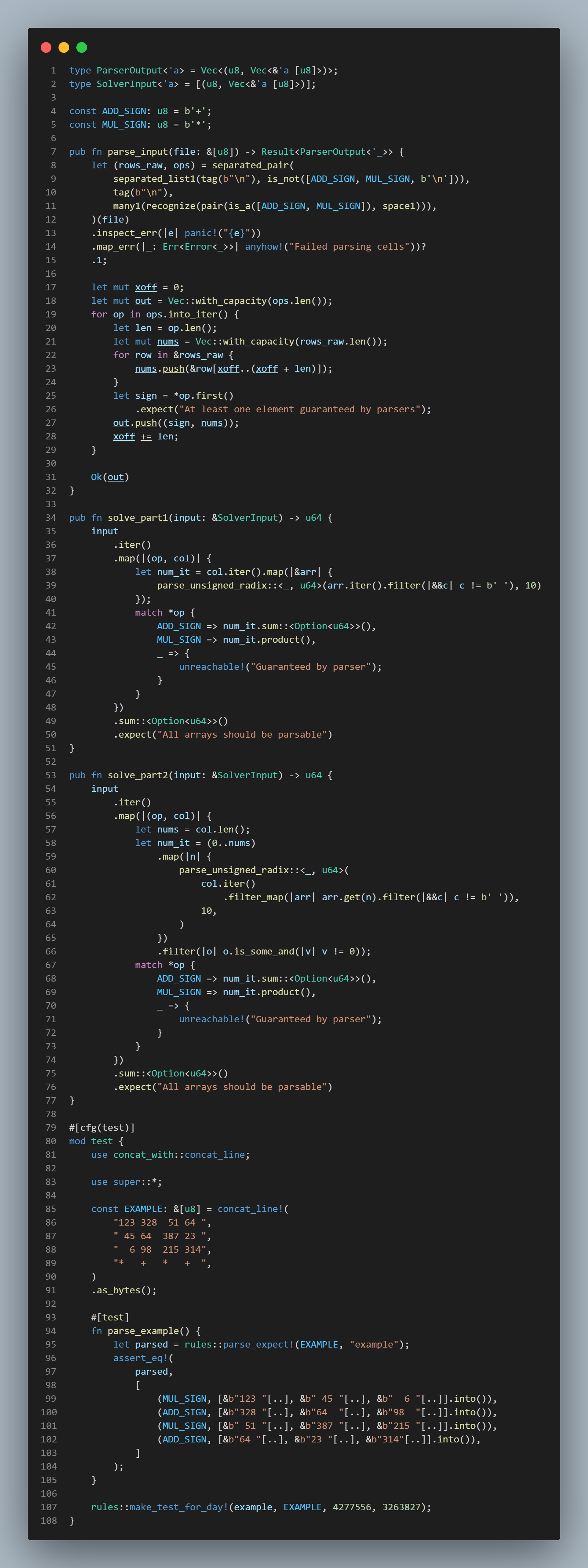Click line number 1 in the gutter
Viewport: 588px width, 1568px height.
[x=53, y=71]
